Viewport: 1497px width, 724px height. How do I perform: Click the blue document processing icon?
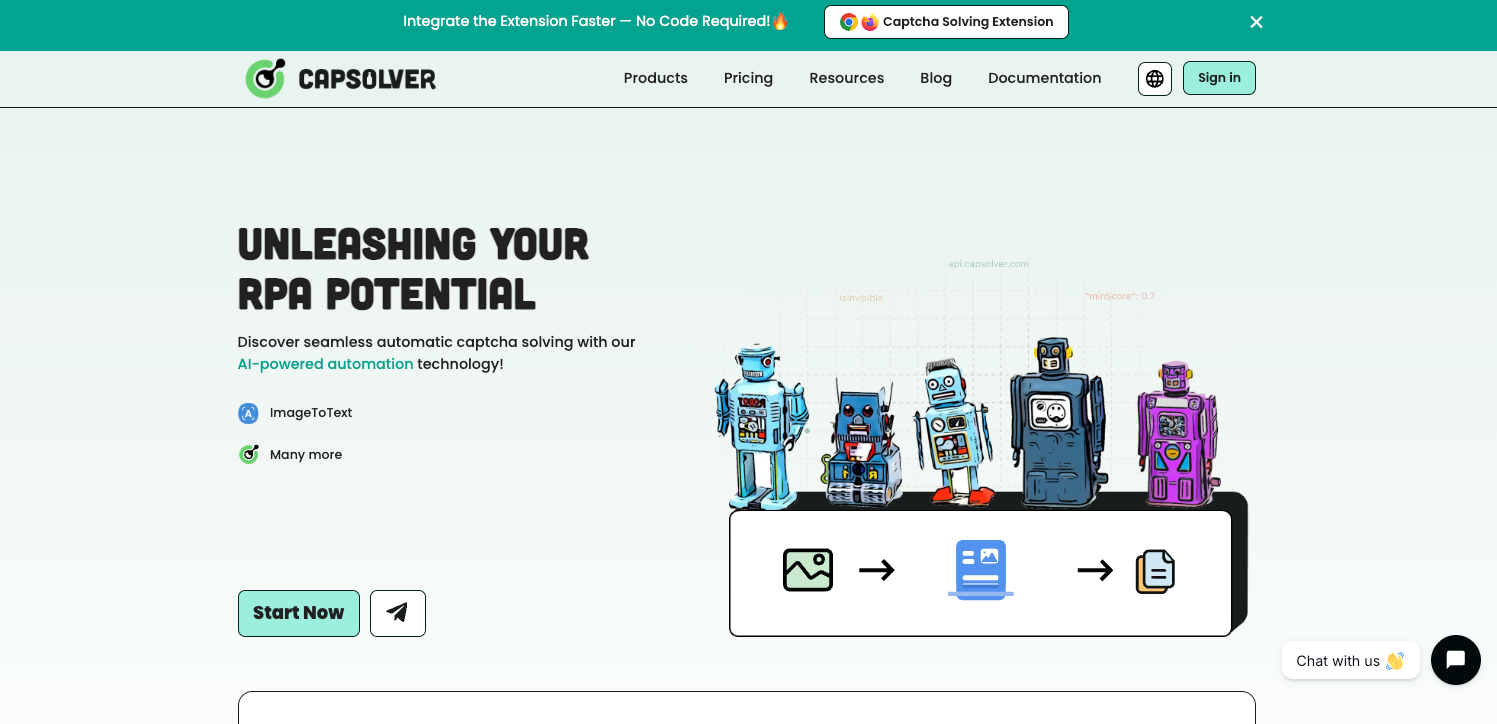click(x=980, y=569)
